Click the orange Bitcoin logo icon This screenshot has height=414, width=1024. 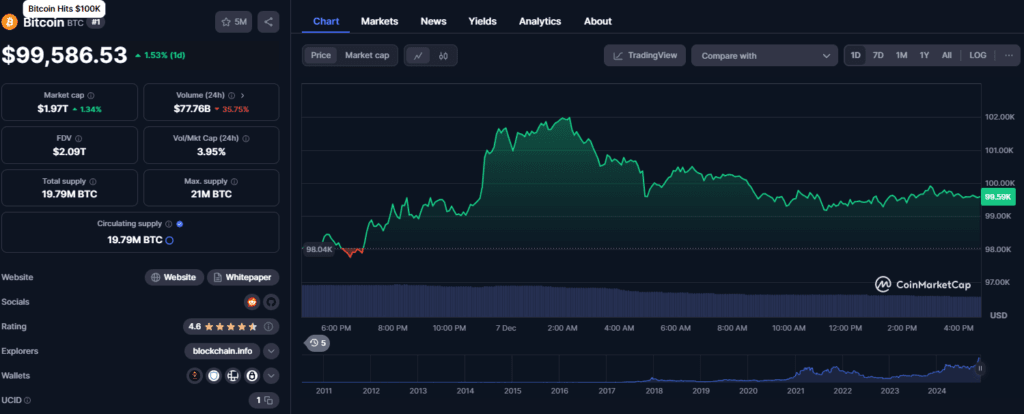[9, 22]
